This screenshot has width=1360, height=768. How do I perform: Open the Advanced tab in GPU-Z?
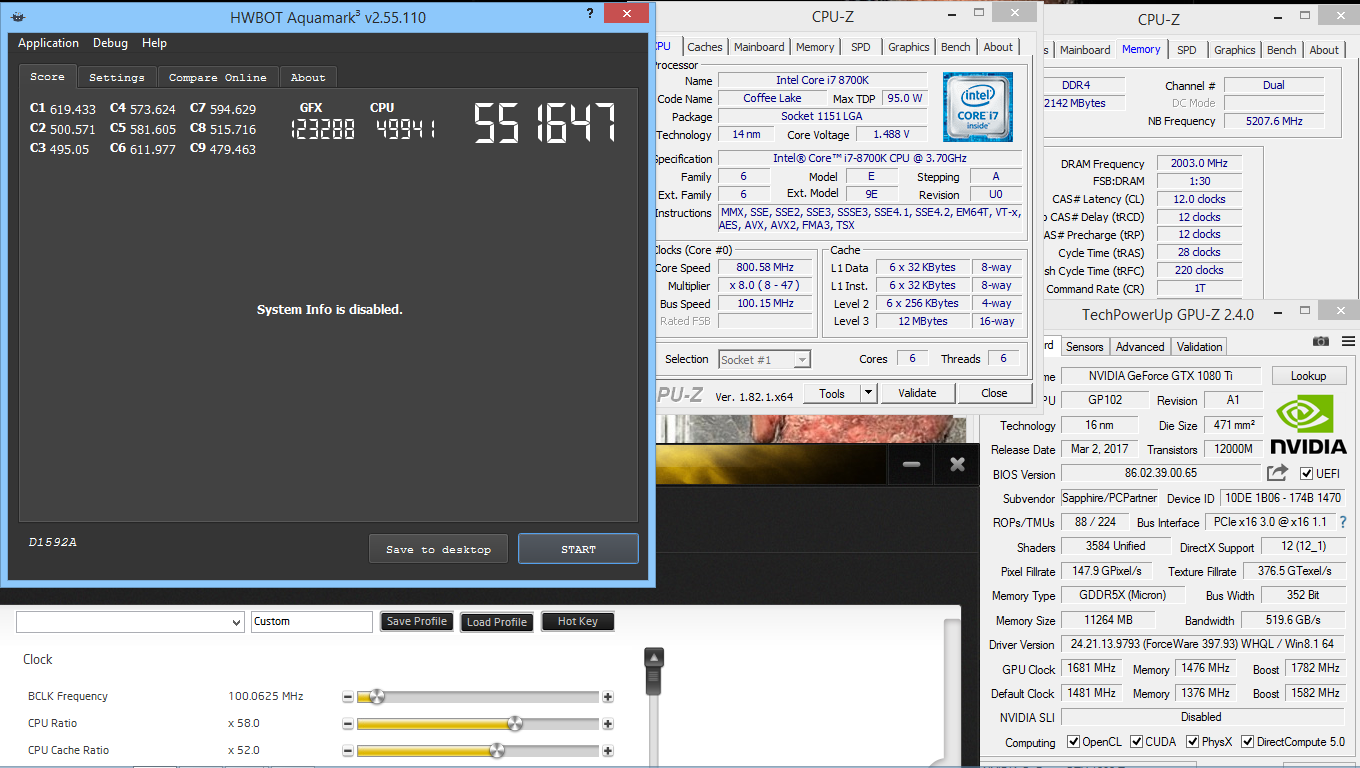[x=1140, y=347]
